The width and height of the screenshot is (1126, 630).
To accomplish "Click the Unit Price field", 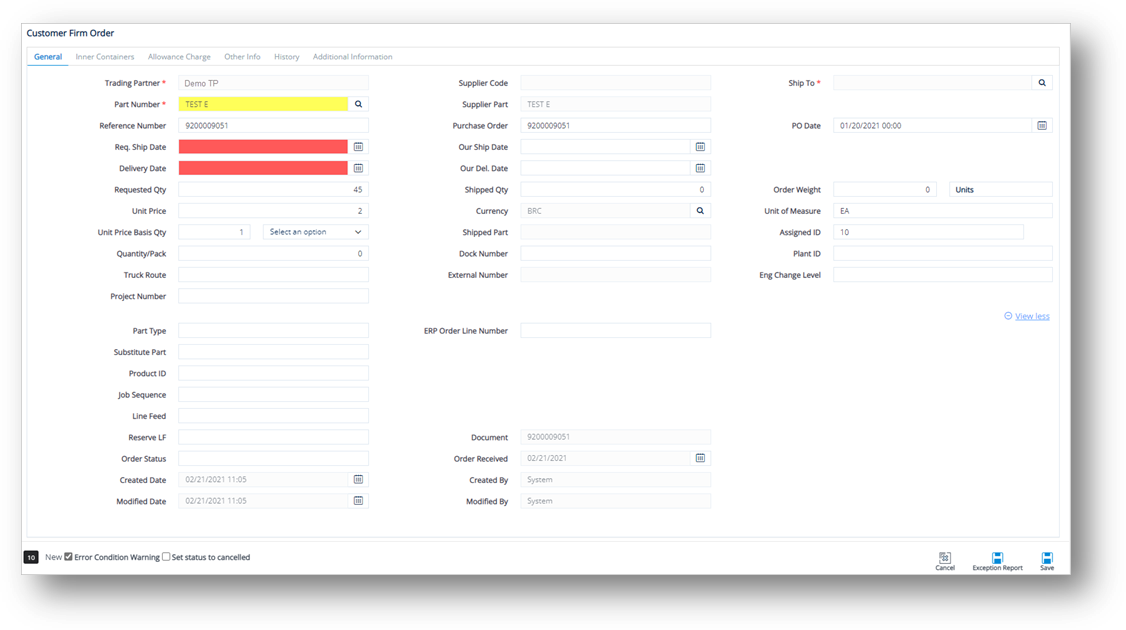I will coord(274,210).
